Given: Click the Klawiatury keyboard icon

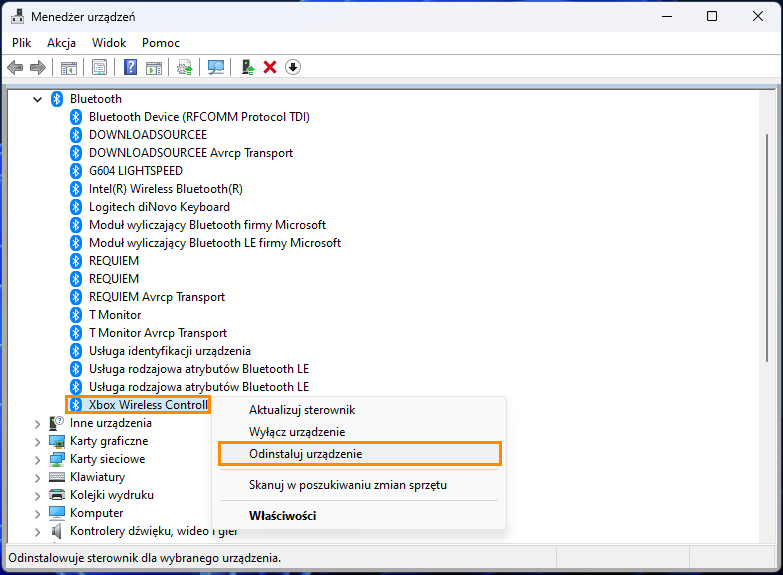Looking at the screenshot, I should (57, 477).
